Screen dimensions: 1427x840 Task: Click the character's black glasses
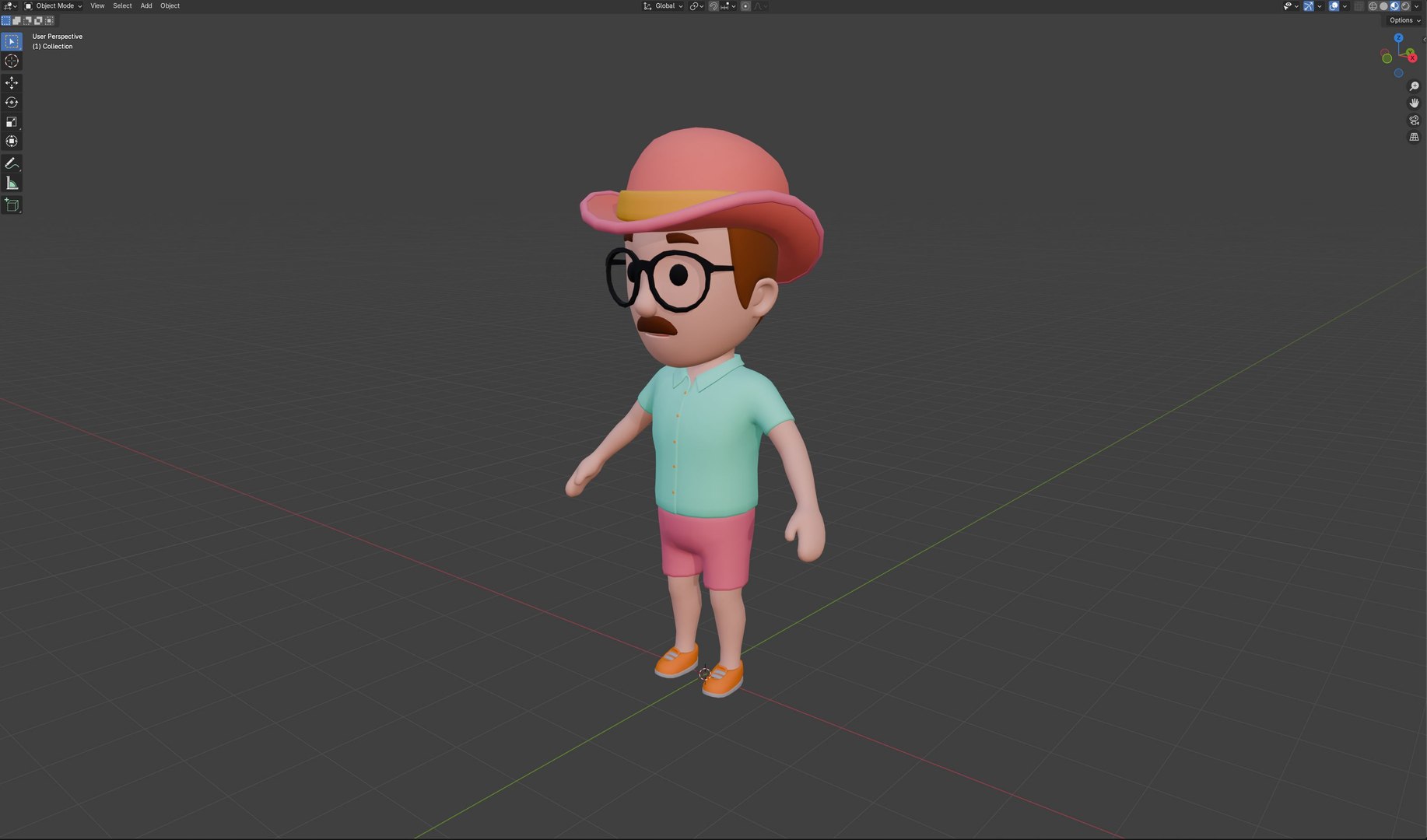coord(669,278)
